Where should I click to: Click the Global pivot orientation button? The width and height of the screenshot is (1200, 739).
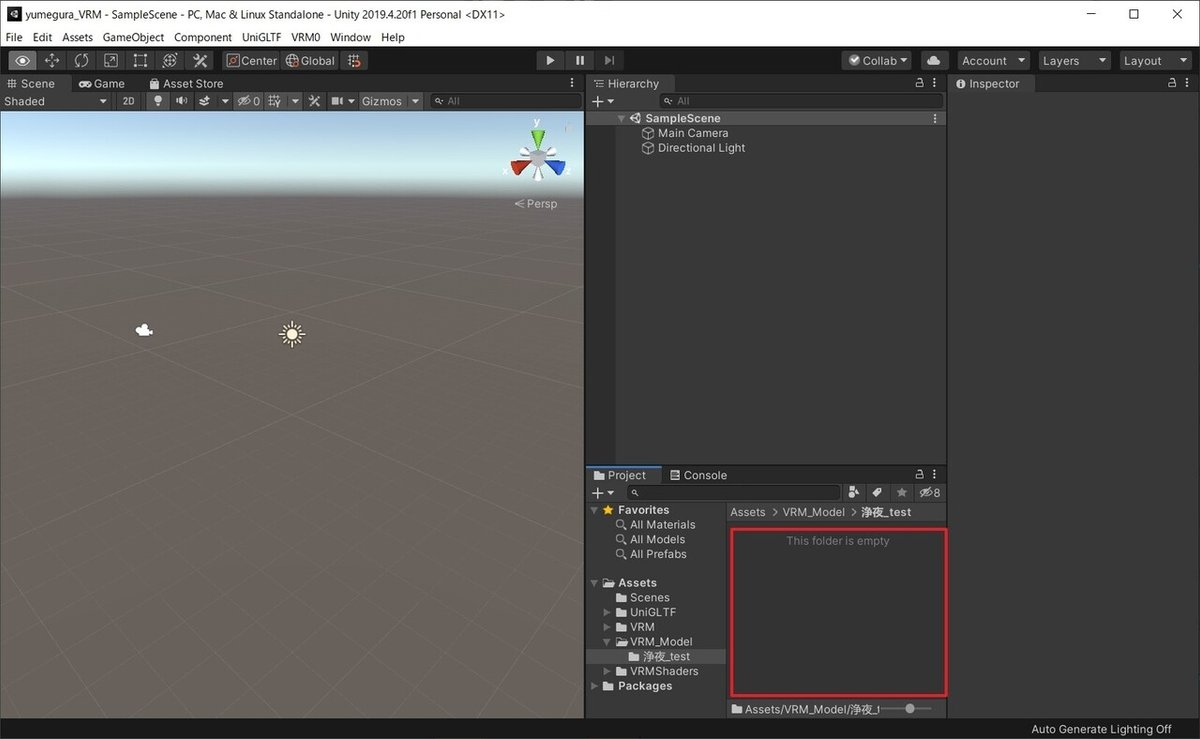tap(310, 60)
